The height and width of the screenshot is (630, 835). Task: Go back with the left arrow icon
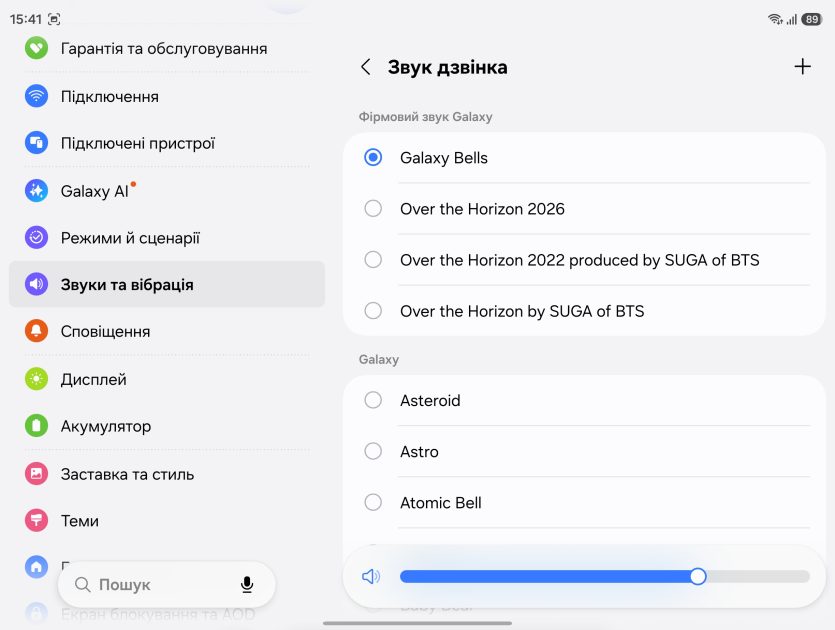(x=365, y=67)
